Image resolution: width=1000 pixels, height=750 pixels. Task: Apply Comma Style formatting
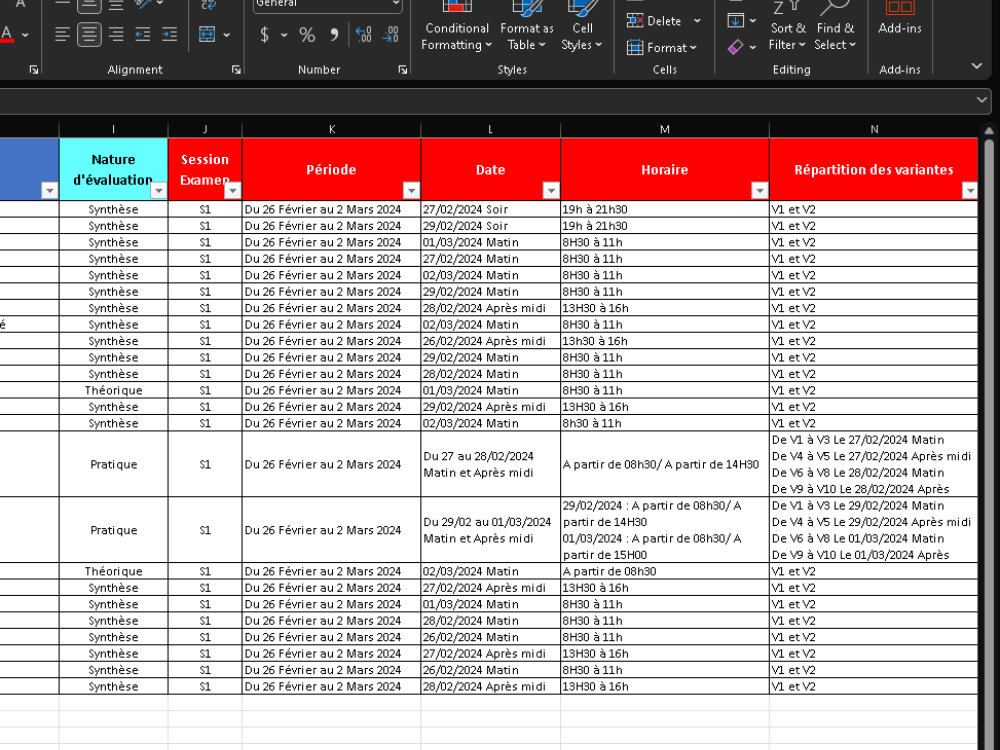click(333, 33)
